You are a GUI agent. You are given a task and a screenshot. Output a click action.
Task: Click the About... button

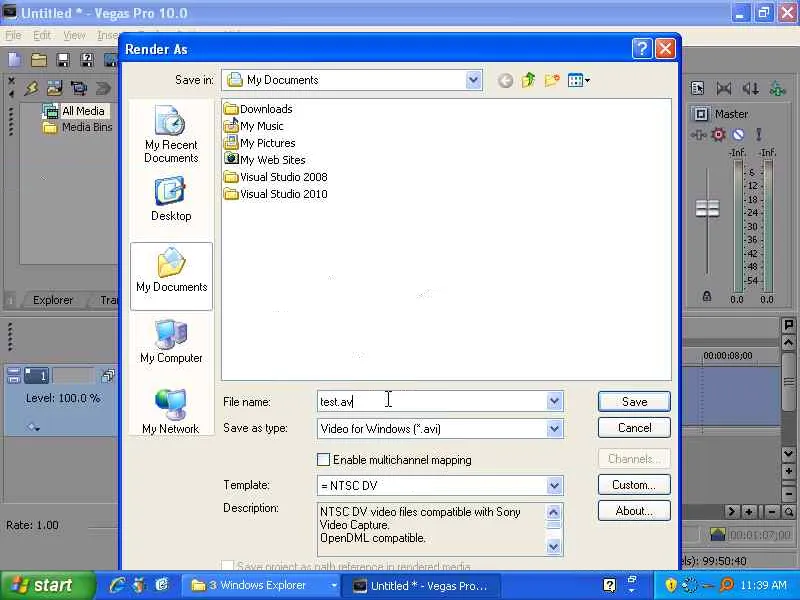(634, 511)
